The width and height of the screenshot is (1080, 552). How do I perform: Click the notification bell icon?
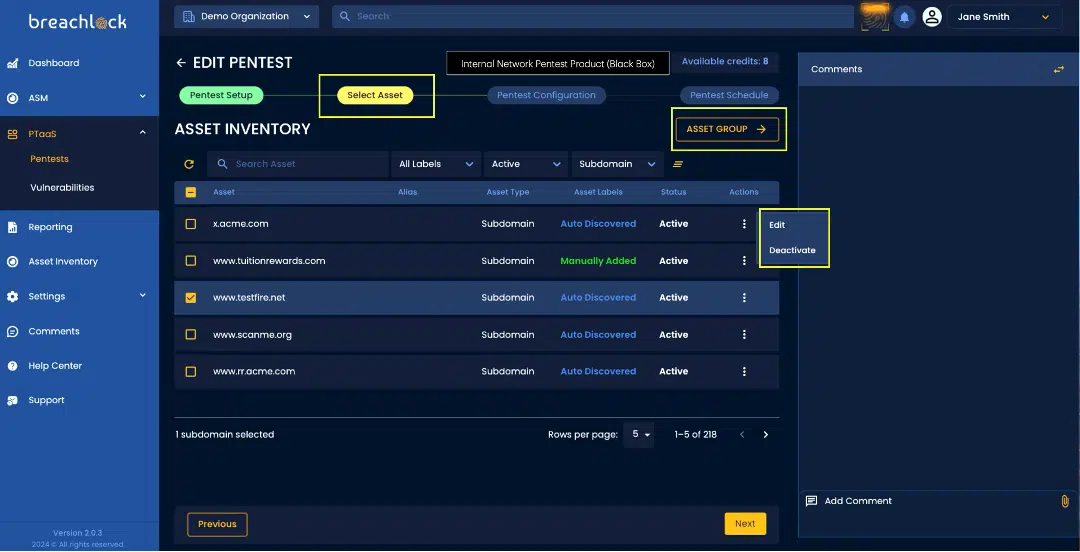(904, 17)
